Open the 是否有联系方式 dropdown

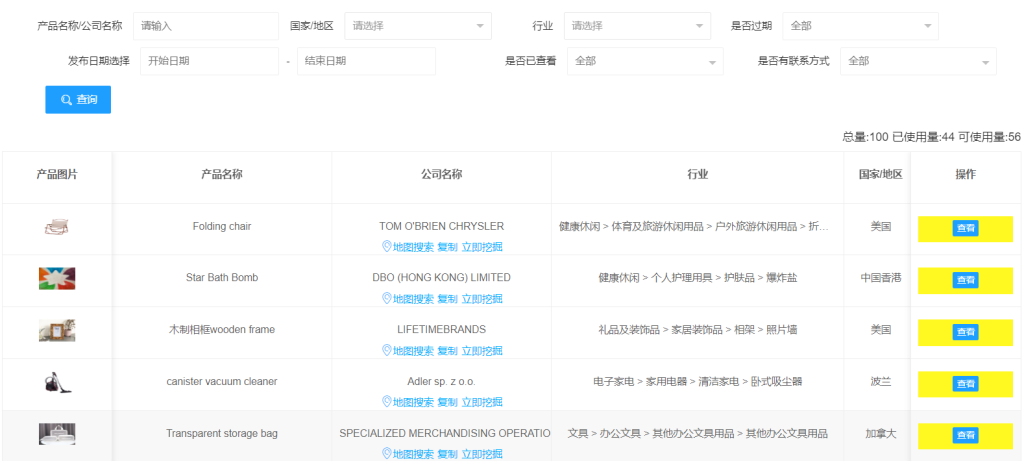(917, 61)
